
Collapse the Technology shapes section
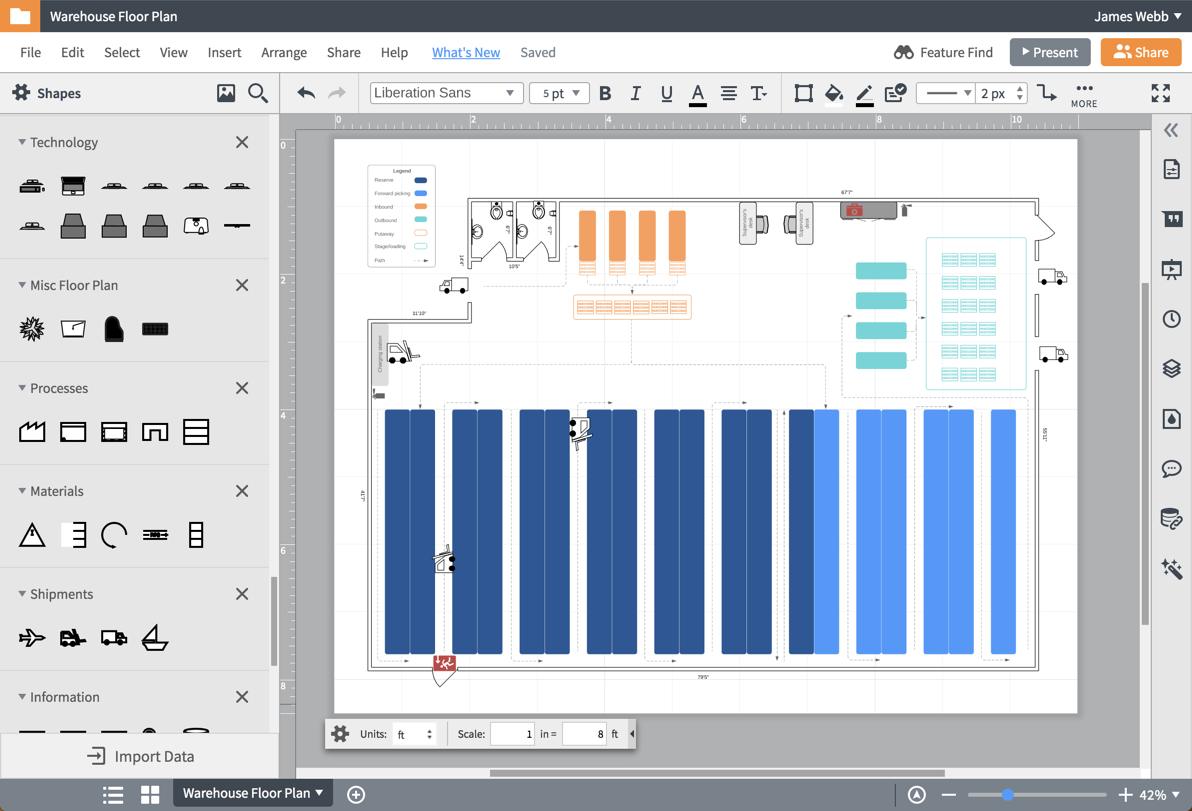click(x=22, y=142)
